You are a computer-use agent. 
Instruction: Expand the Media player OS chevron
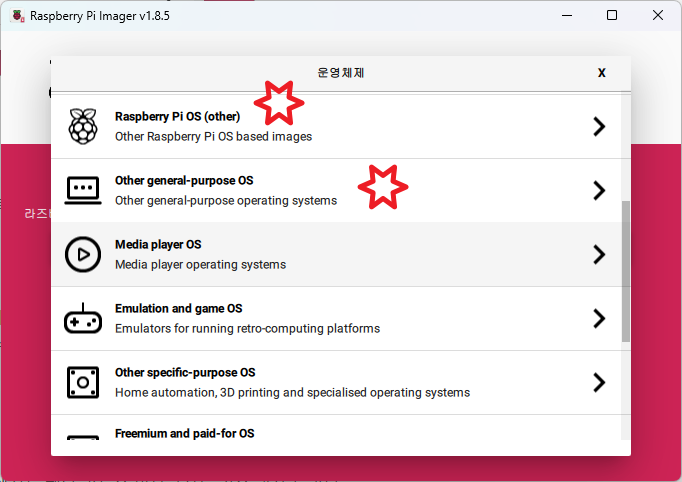599,254
